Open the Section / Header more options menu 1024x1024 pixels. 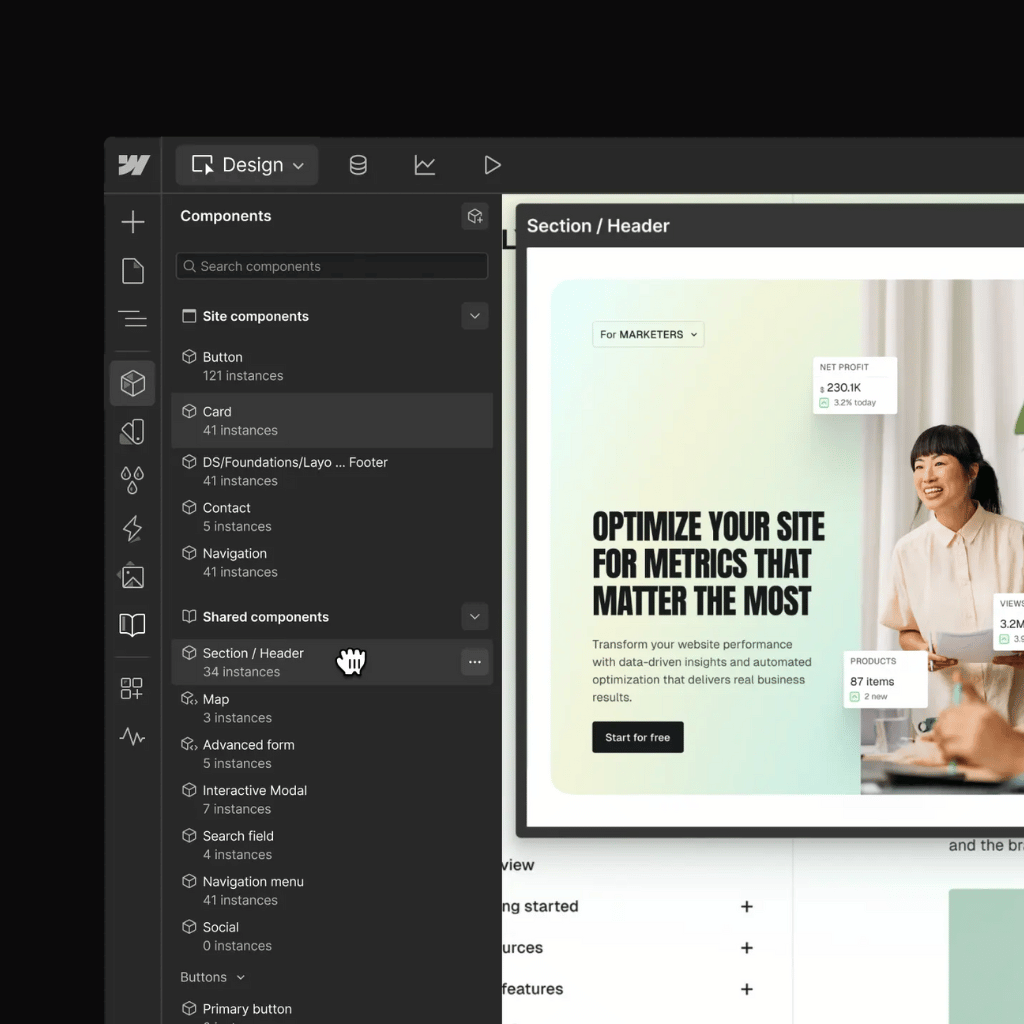[x=475, y=662]
